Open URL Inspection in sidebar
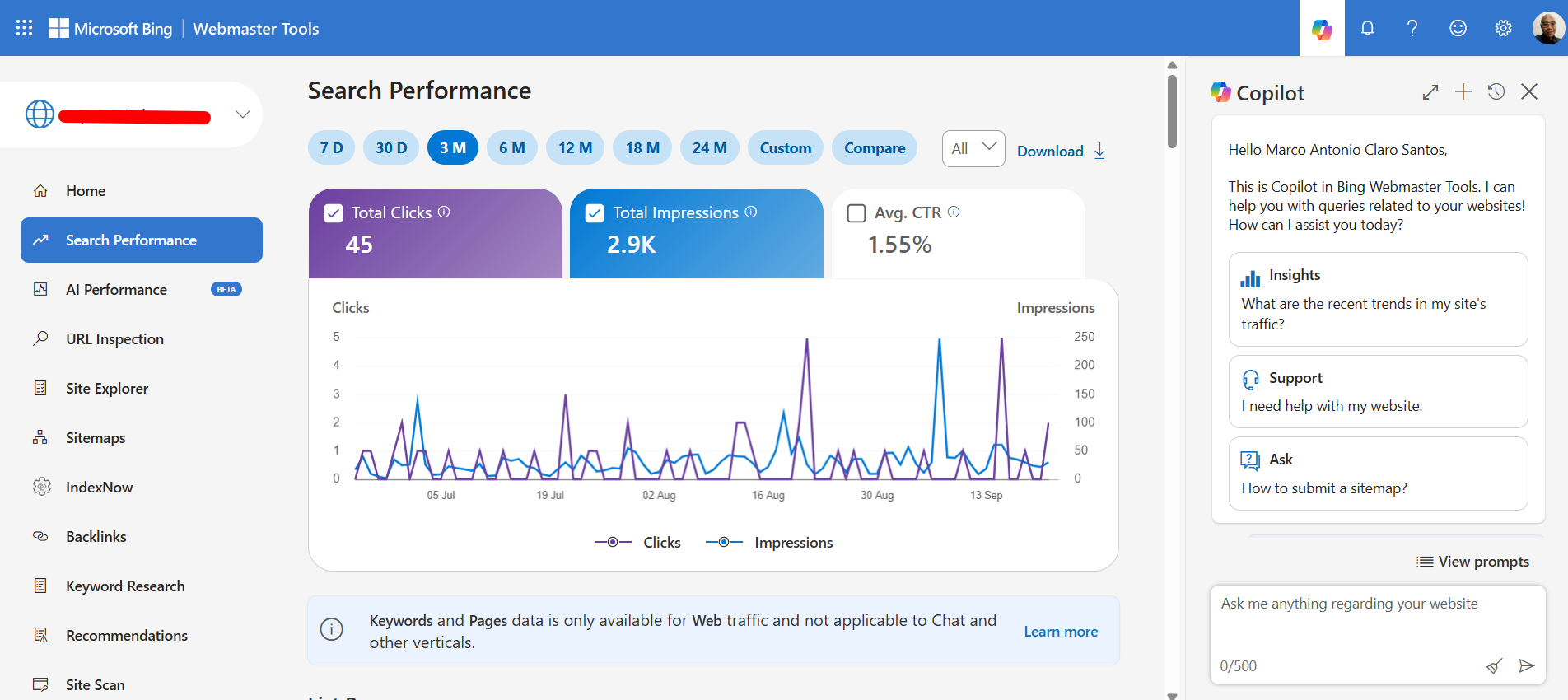This screenshot has height=700, width=1568. click(142, 339)
